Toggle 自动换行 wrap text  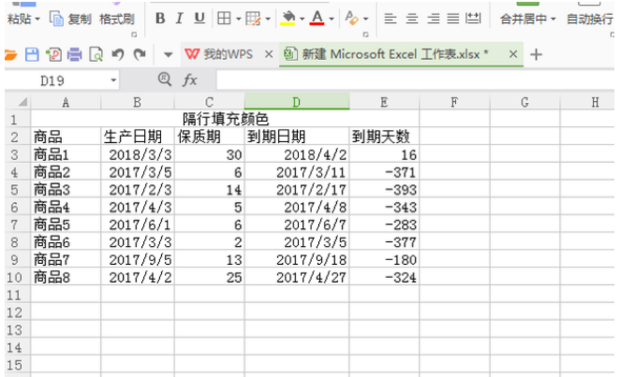click(590, 19)
